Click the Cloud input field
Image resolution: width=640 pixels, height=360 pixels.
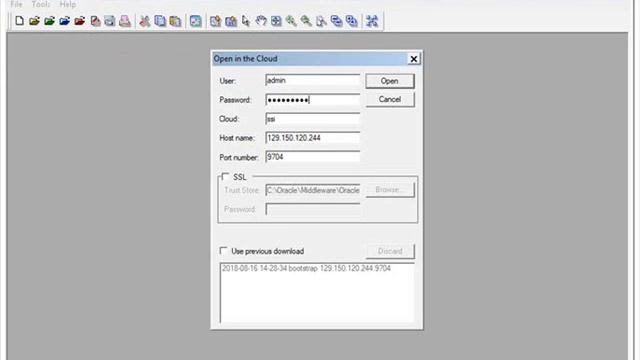click(x=313, y=119)
